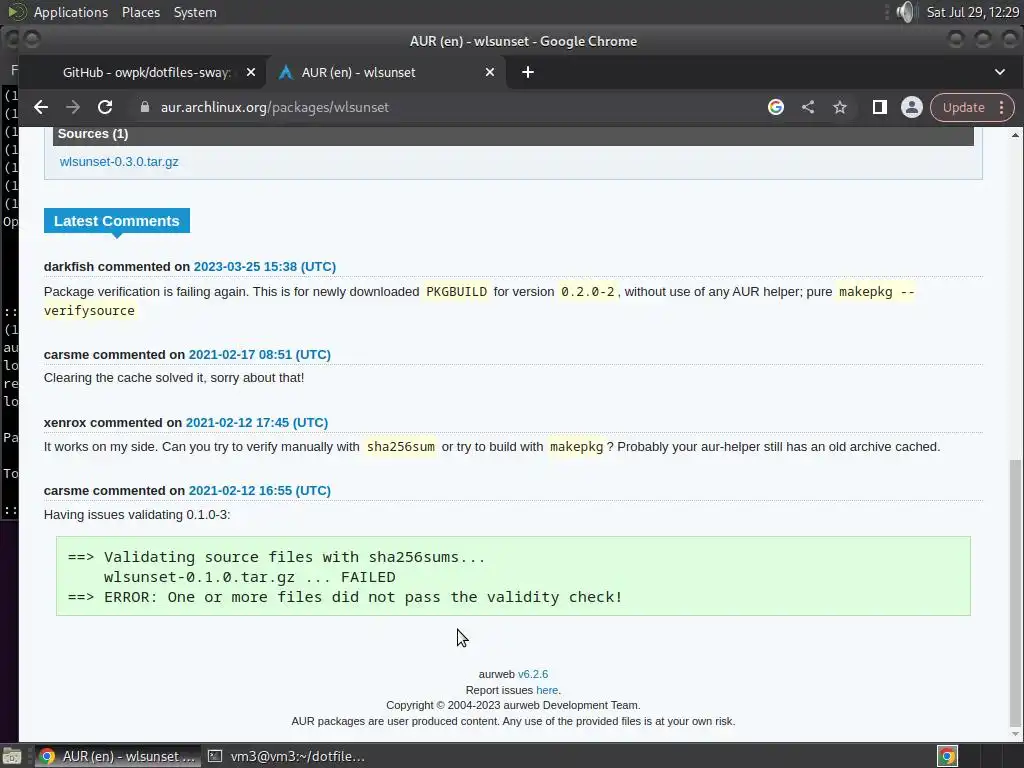Click the Update button in Chrome

tap(963, 108)
